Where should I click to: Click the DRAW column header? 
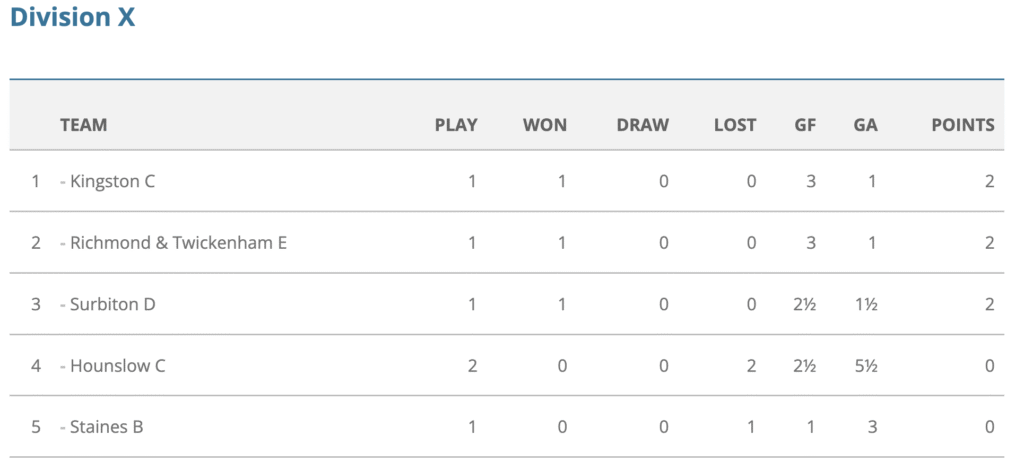(642, 125)
